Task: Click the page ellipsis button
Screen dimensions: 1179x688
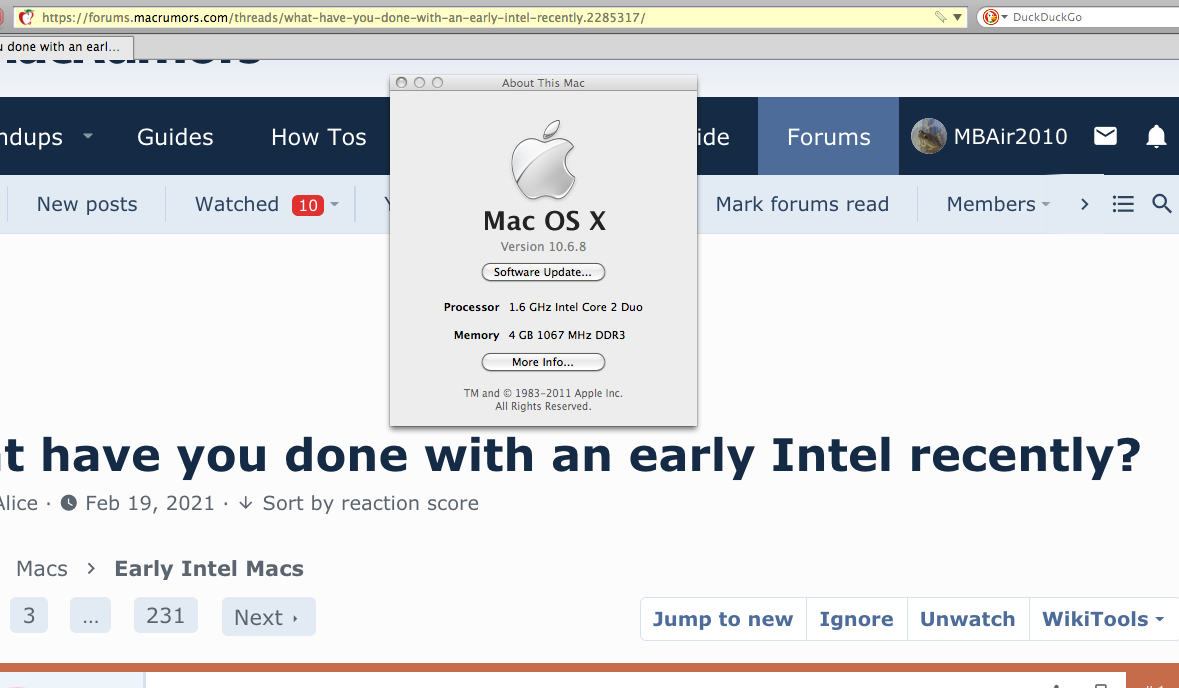Action: tap(90, 616)
